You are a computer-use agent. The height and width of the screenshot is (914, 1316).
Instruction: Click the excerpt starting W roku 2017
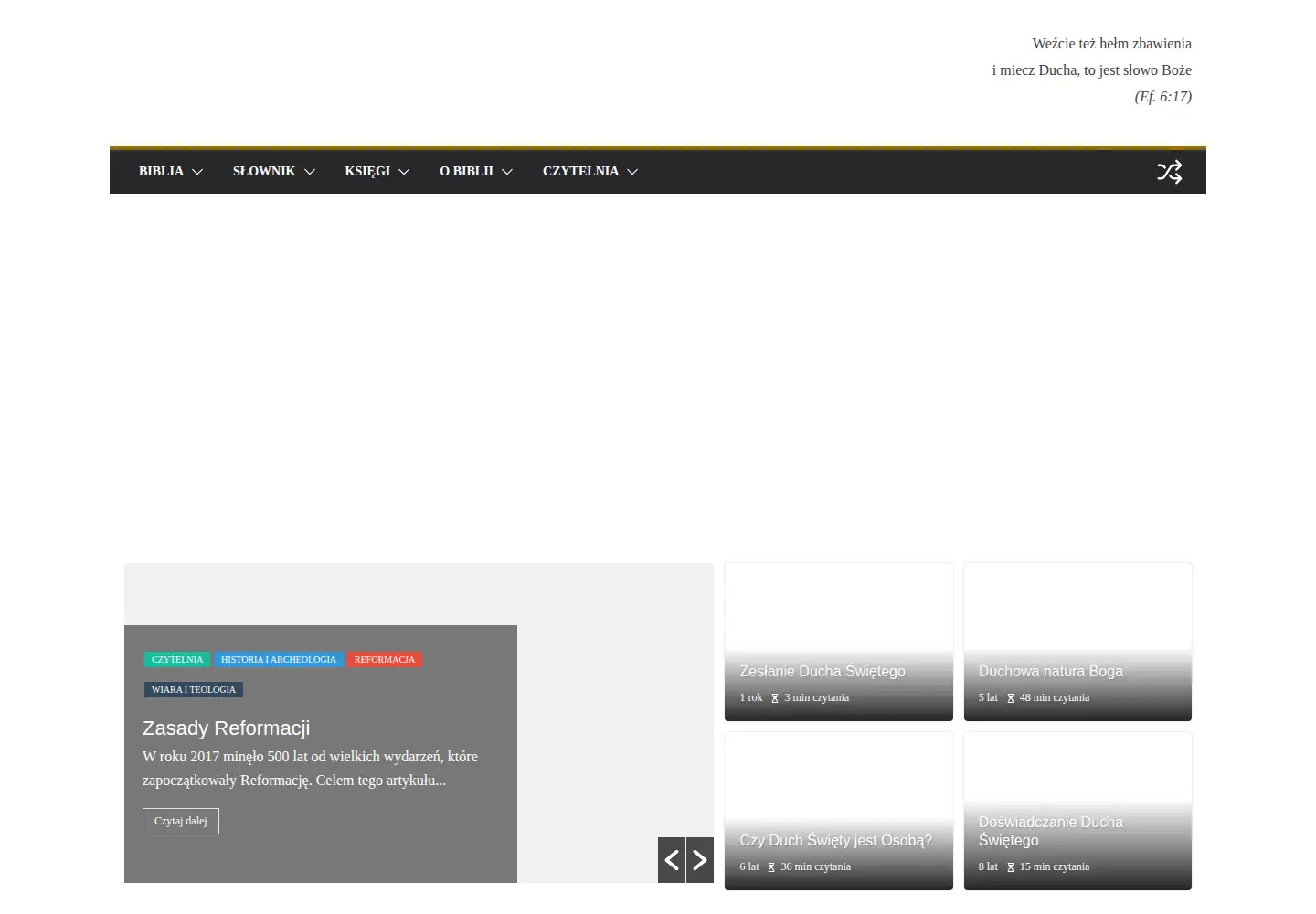311,769
